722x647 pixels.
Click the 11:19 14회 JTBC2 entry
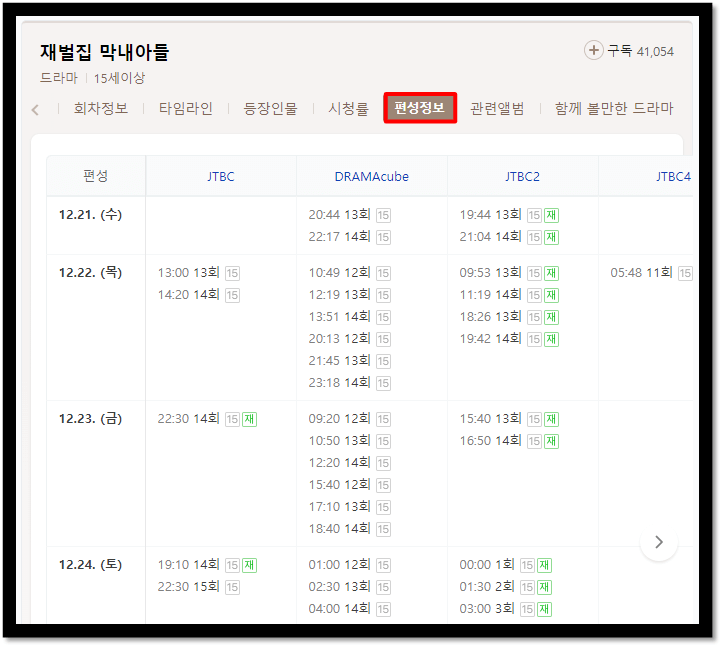coord(509,295)
